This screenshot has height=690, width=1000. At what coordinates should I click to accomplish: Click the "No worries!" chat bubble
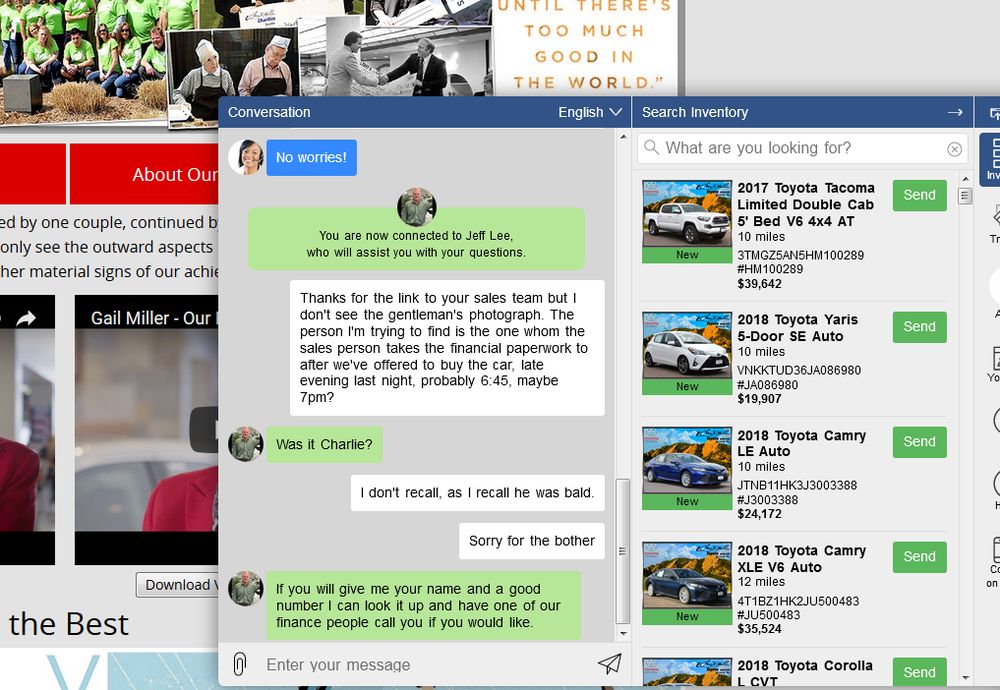[x=311, y=158]
